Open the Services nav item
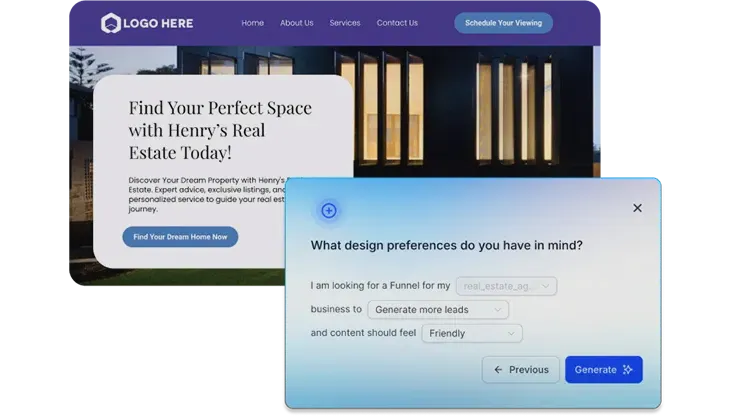 point(345,23)
